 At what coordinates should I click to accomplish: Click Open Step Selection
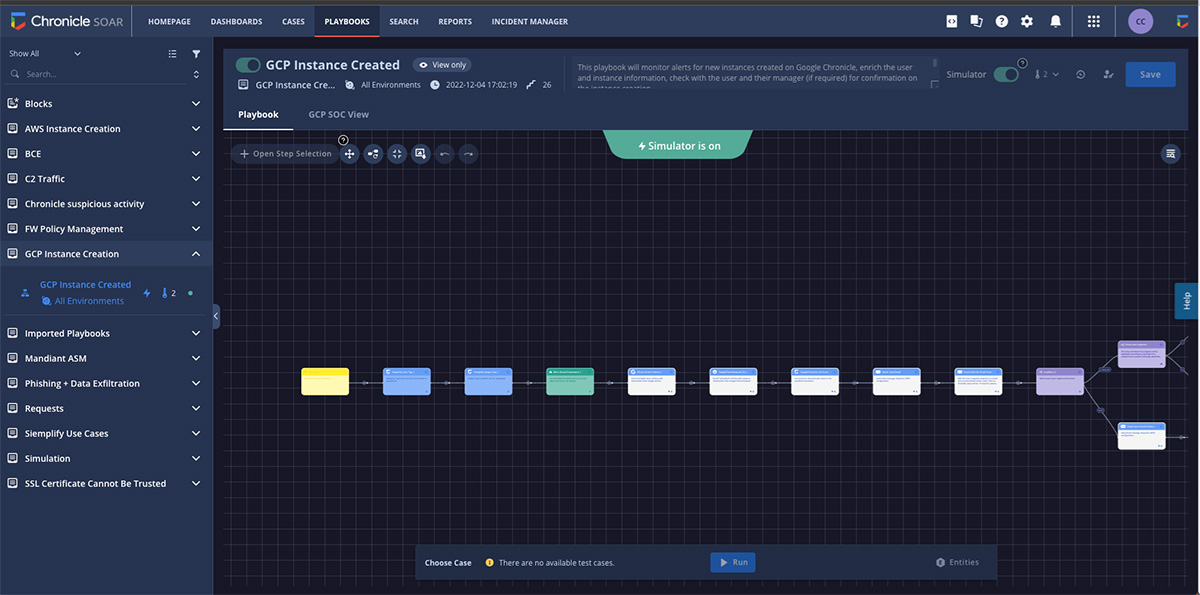(285, 154)
